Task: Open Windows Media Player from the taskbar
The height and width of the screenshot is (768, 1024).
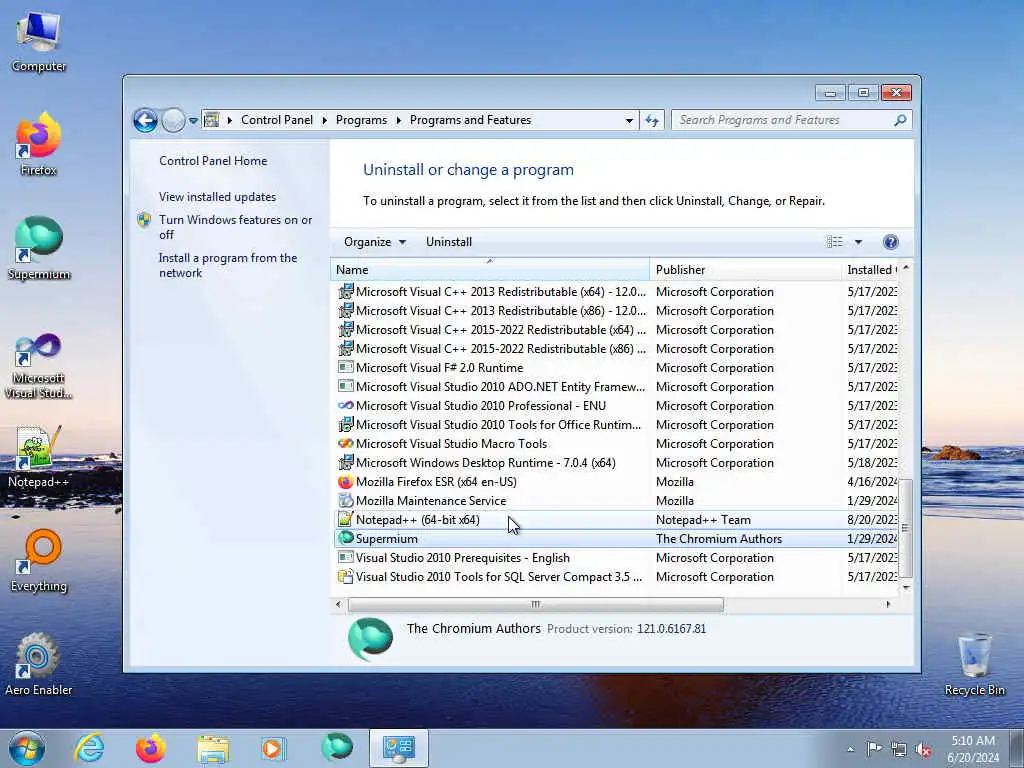Action: (274, 748)
